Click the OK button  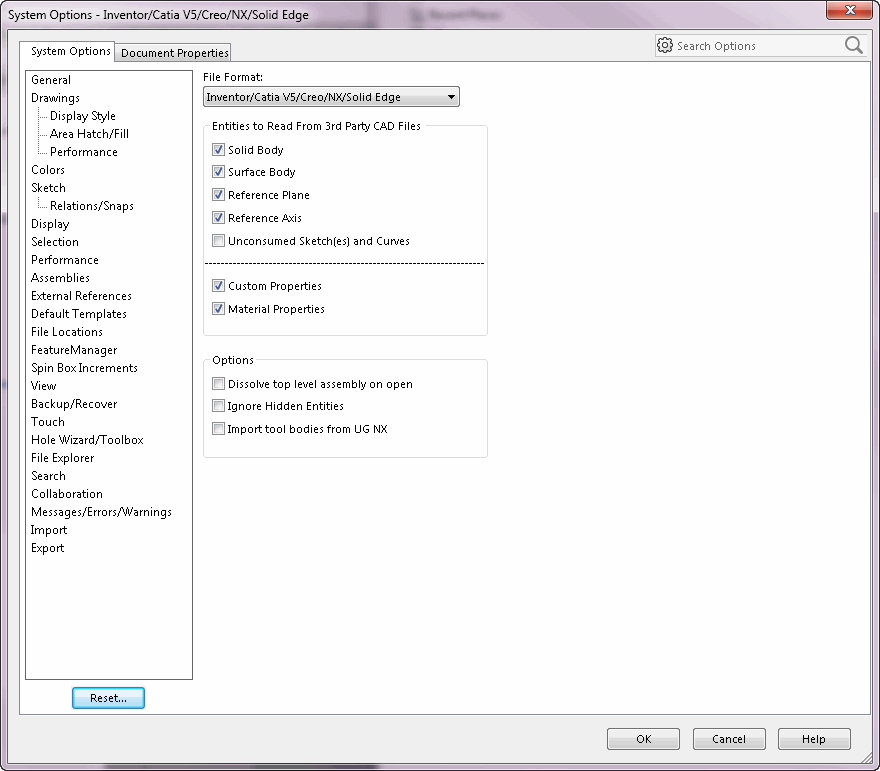[643, 739]
